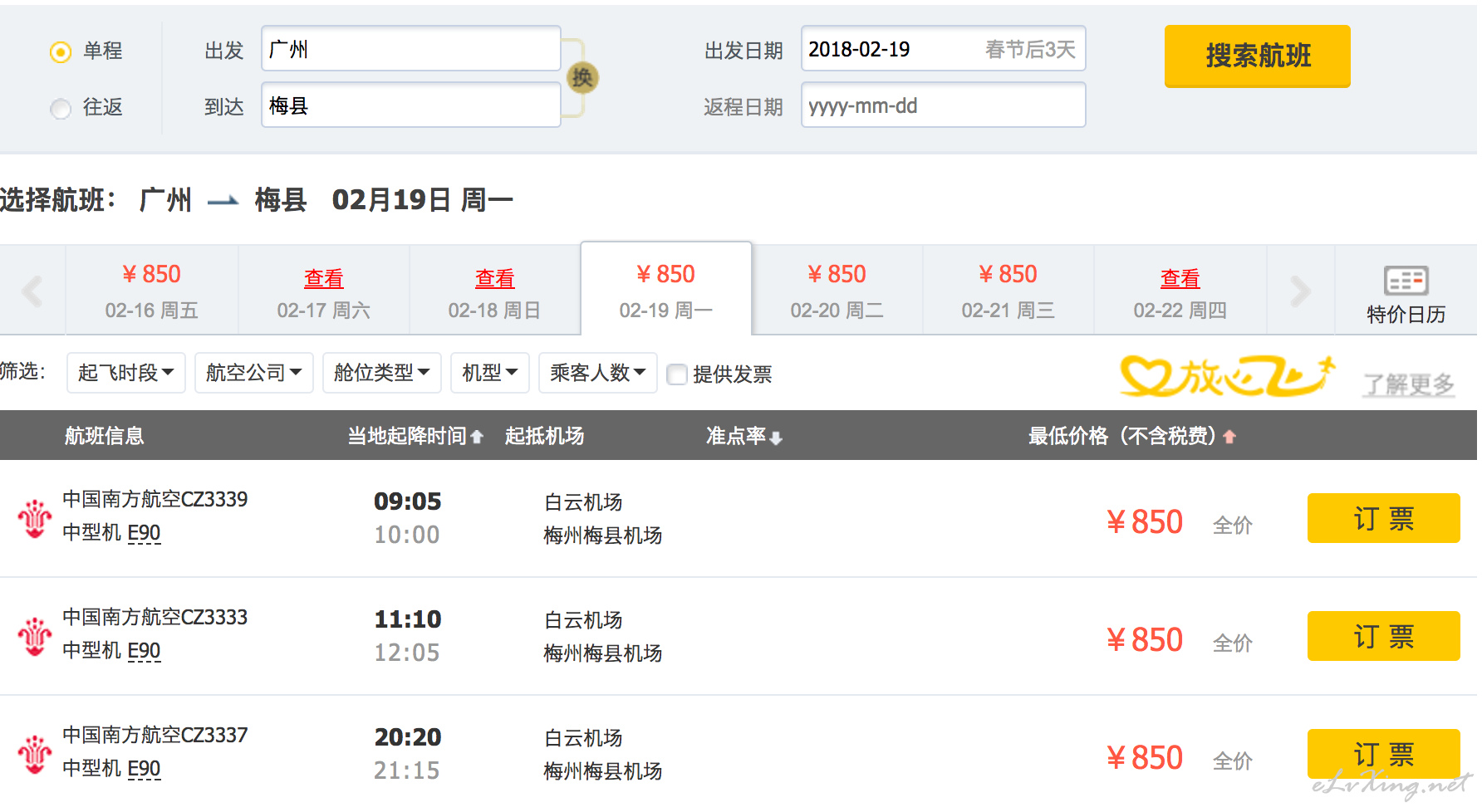Click 查看 link for 02-18
Image resolution: width=1482 pixels, height=812 pixels.
tap(495, 278)
